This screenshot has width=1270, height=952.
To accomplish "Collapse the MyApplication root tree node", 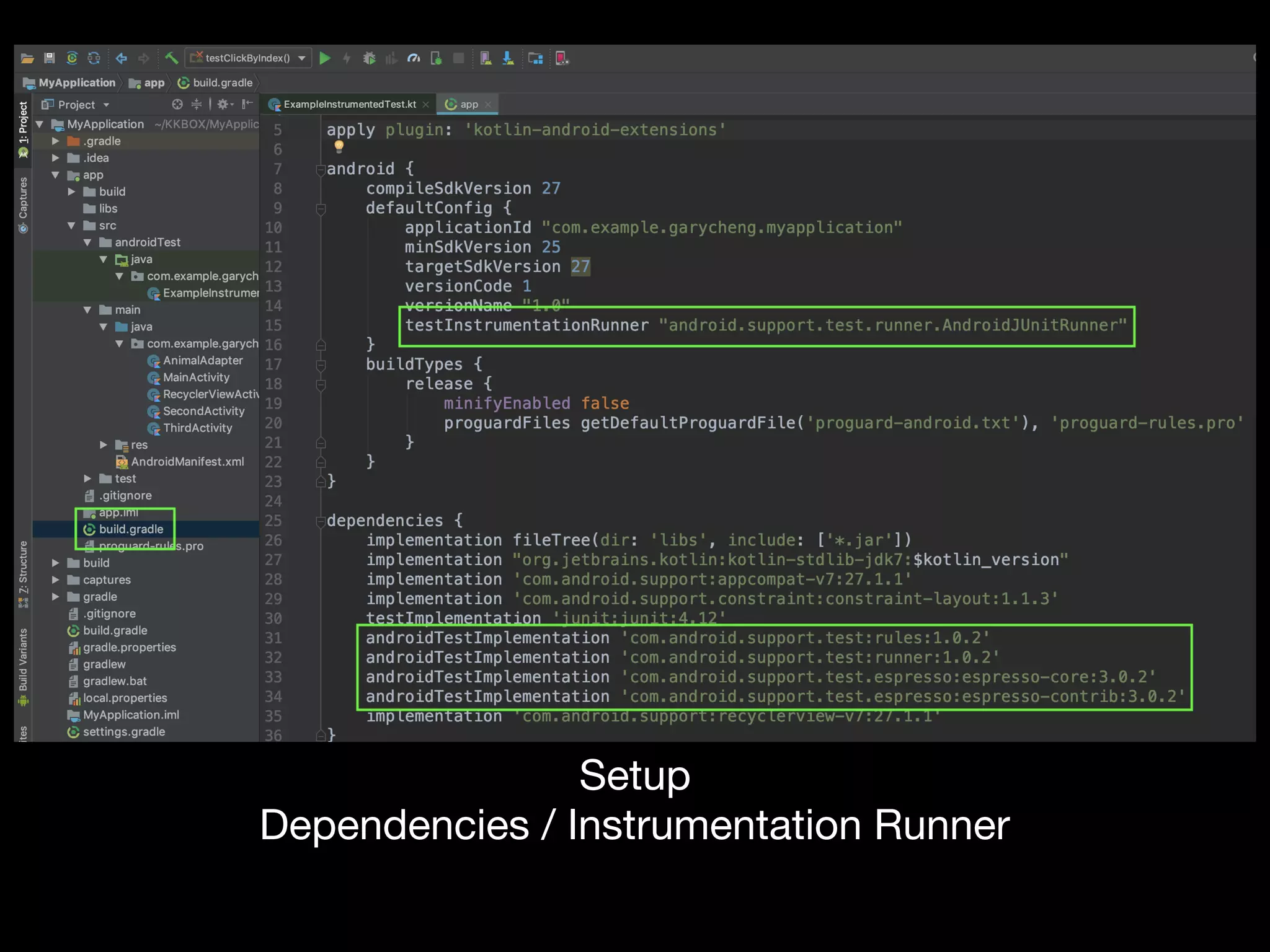I will (x=40, y=125).
